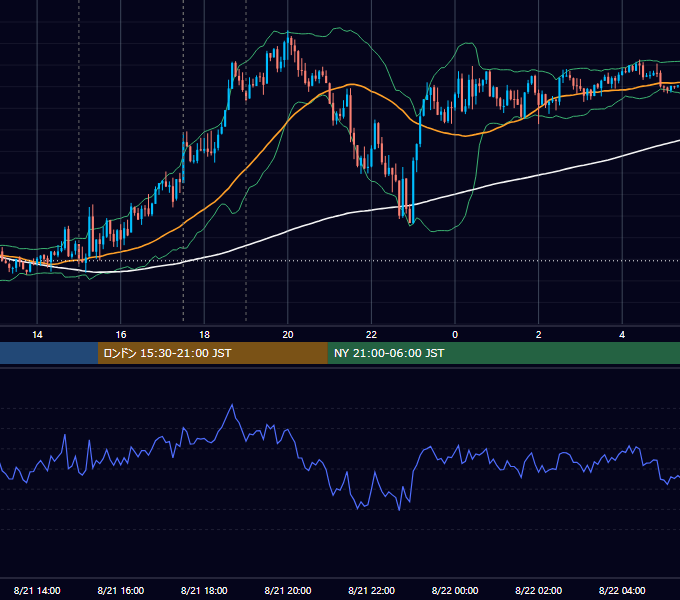Click the 8/21 20:00 timestamp label
The image size is (680, 600).
pyautogui.click(x=288, y=590)
